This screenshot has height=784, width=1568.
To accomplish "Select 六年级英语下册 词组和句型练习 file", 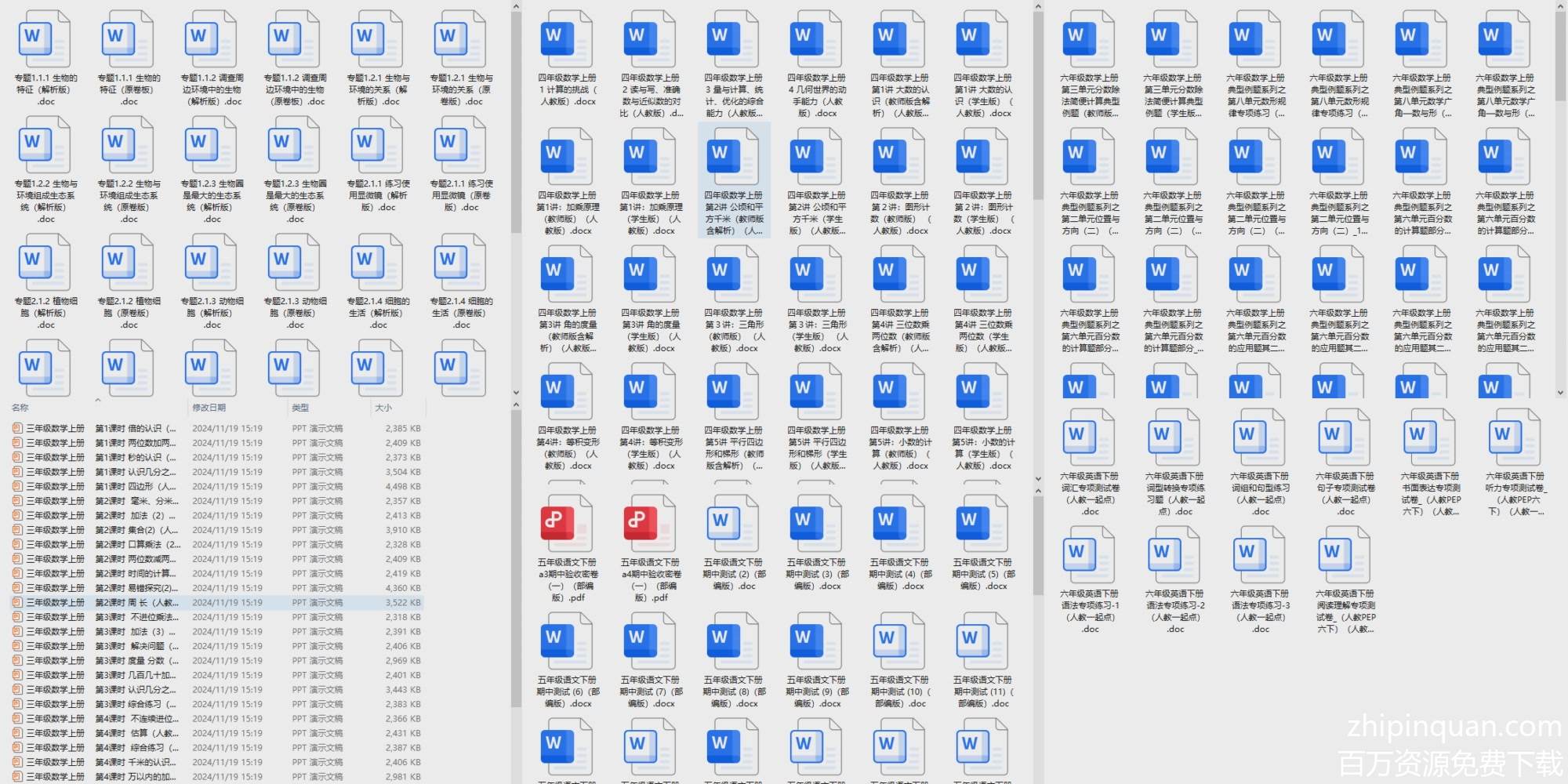I will (x=1261, y=463).
